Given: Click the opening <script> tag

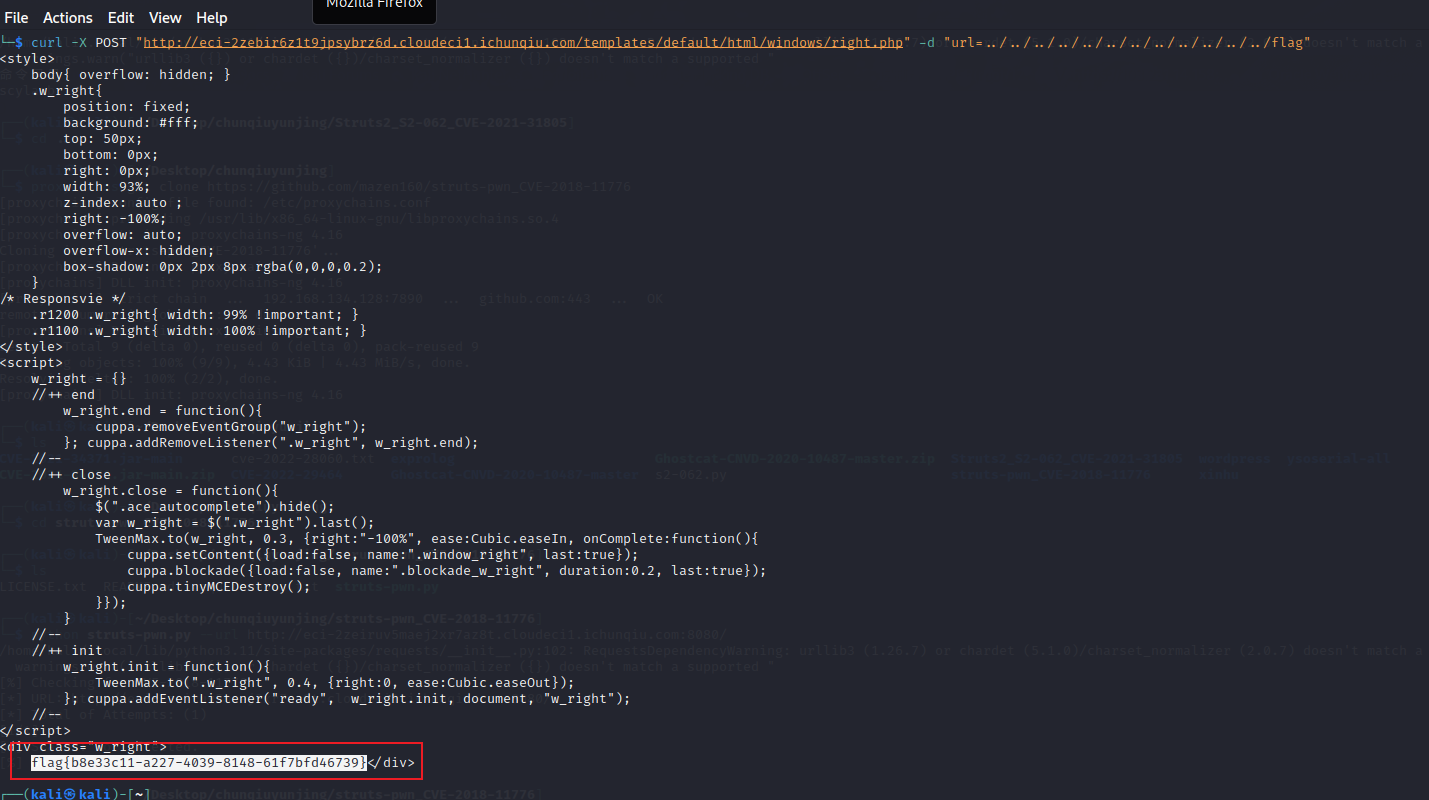Looking at the screenshot, I should point(32,363).
